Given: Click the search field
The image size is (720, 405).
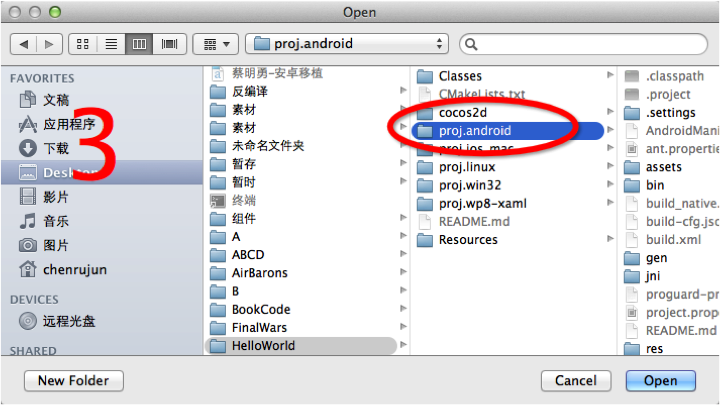Looking at the screenshot, I should (x=583, y=44).
